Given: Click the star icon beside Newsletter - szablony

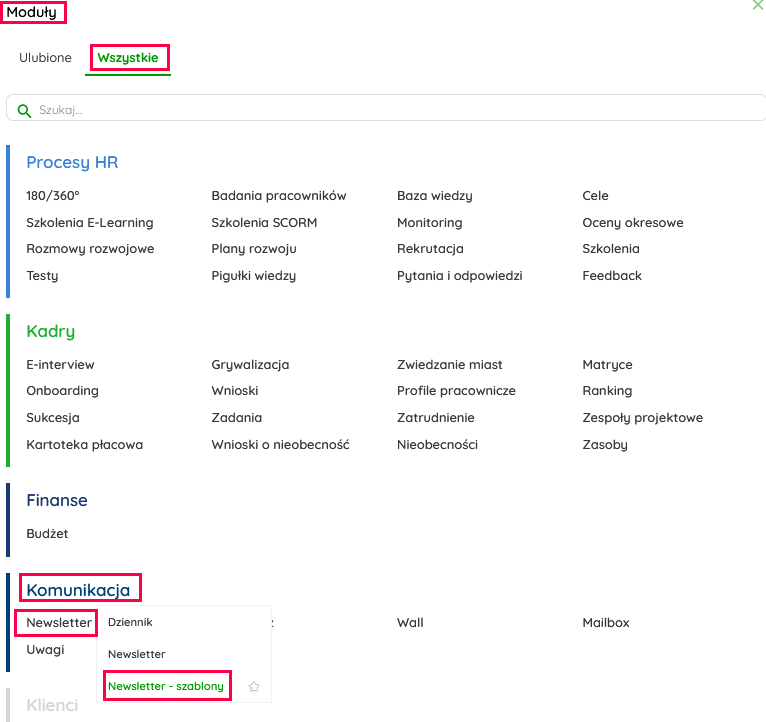Looking at the screenshot, I should (x=254, y=687).
